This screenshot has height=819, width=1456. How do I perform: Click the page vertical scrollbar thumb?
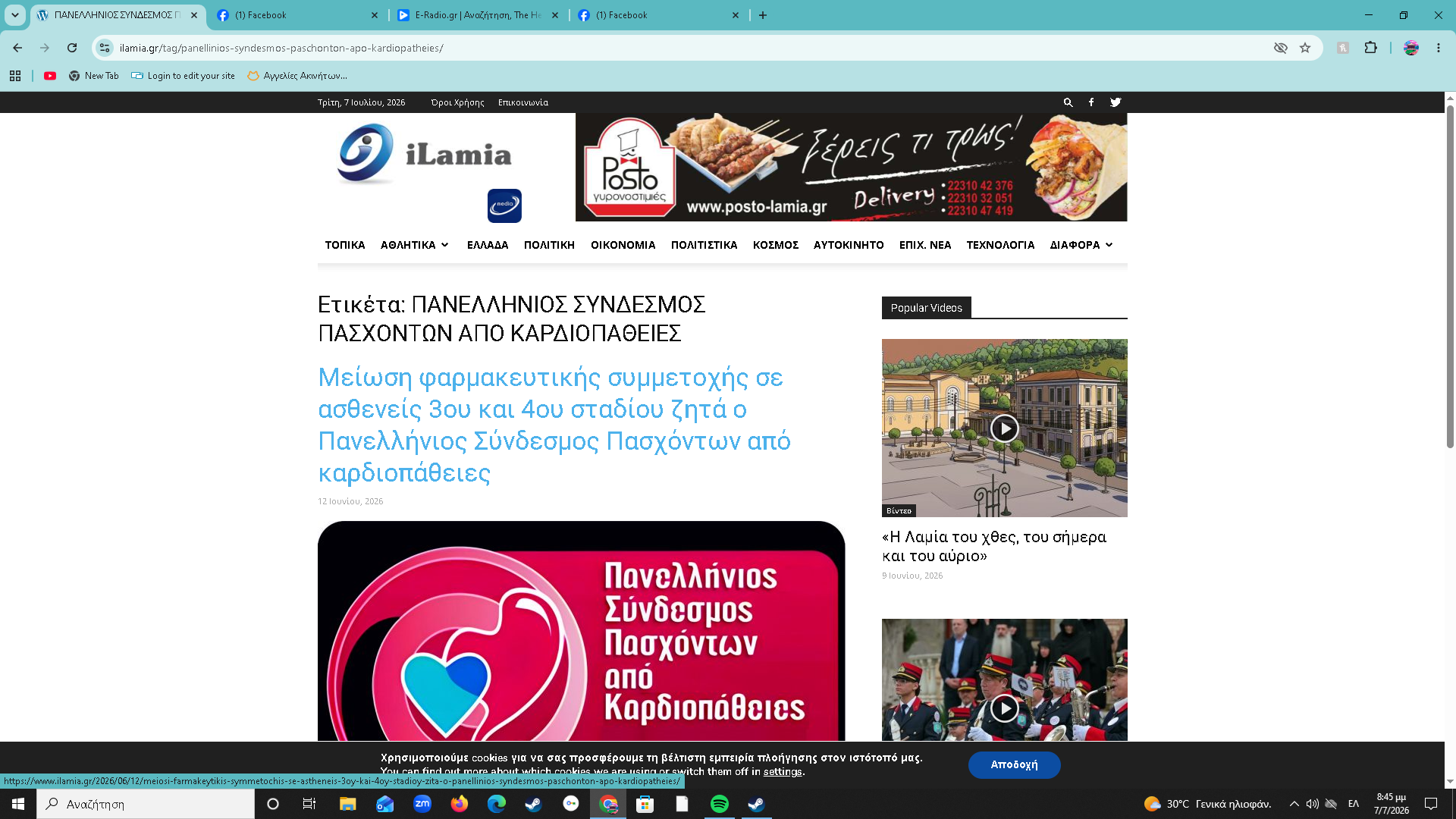tap(1450, 277)
